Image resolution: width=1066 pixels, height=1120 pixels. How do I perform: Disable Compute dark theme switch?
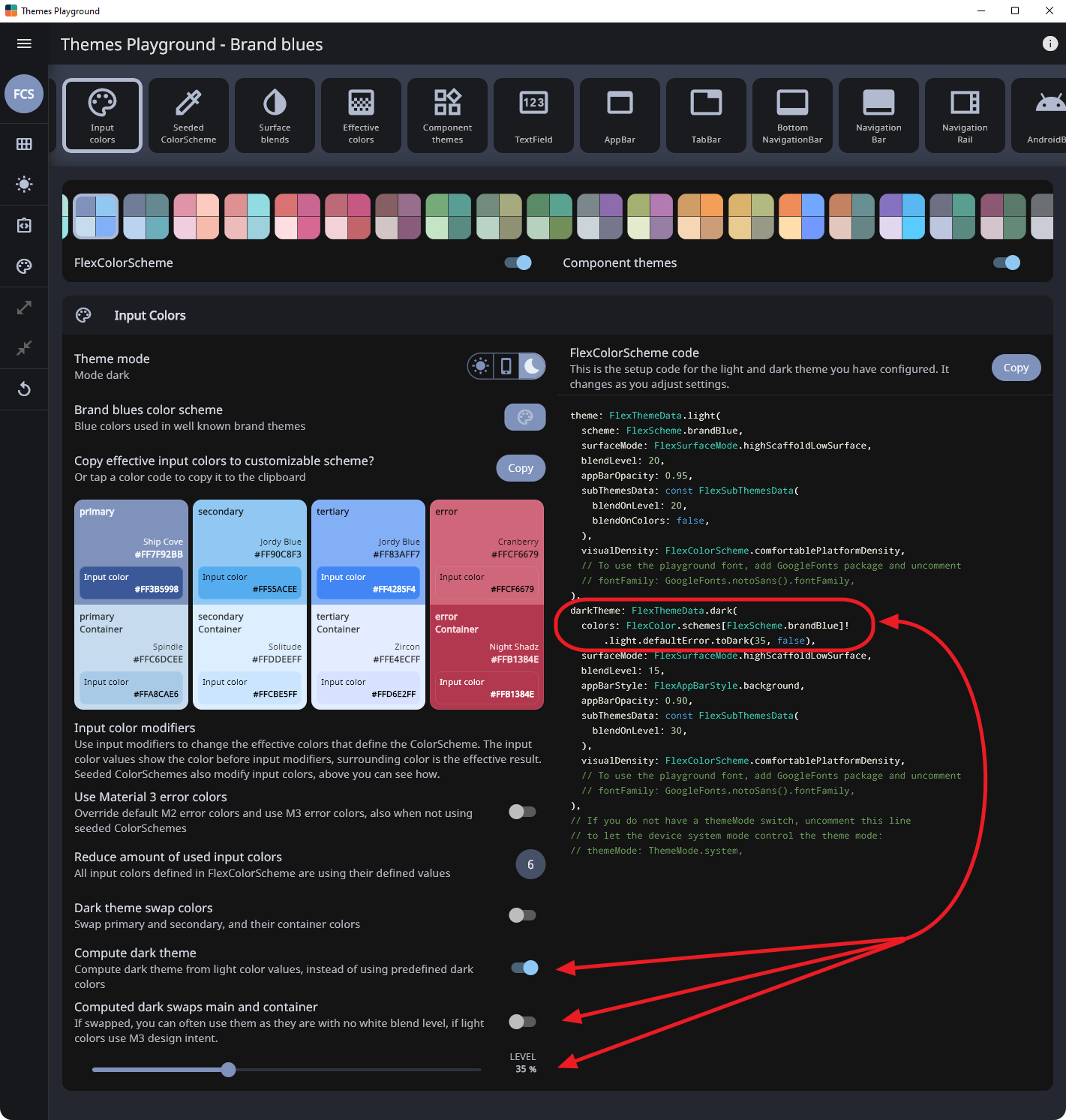point(525,968)
